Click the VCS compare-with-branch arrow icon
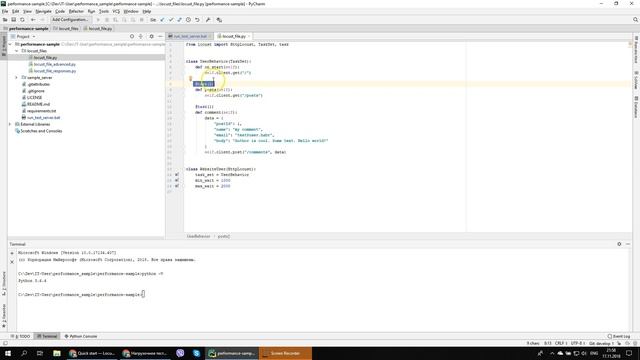 (180, 20)
